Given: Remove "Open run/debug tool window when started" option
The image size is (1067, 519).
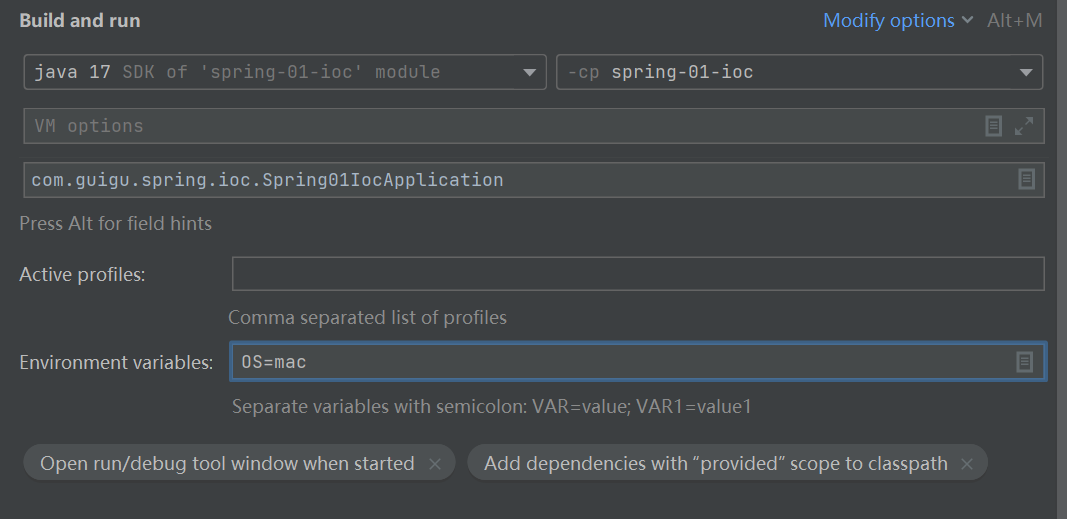Looking at the screenshot, I should tap(435, 464).
